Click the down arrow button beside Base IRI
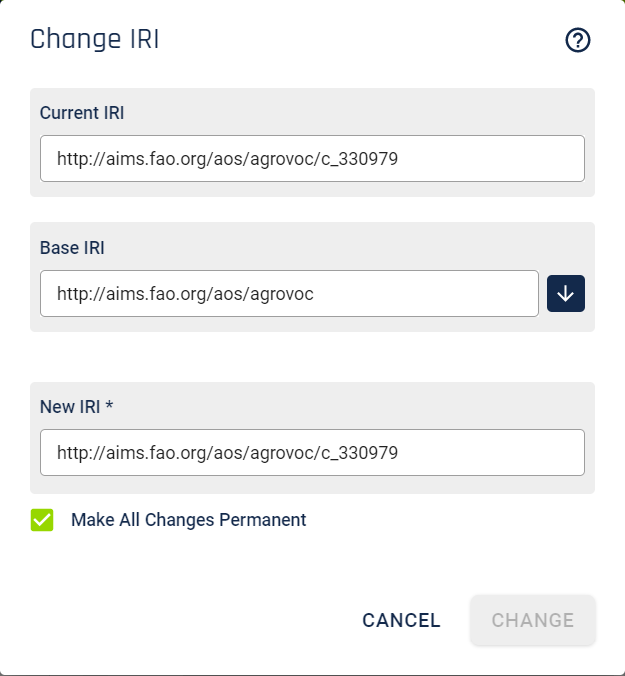The image size is (625, 676). pyautogui.click(x=566, y=294)
